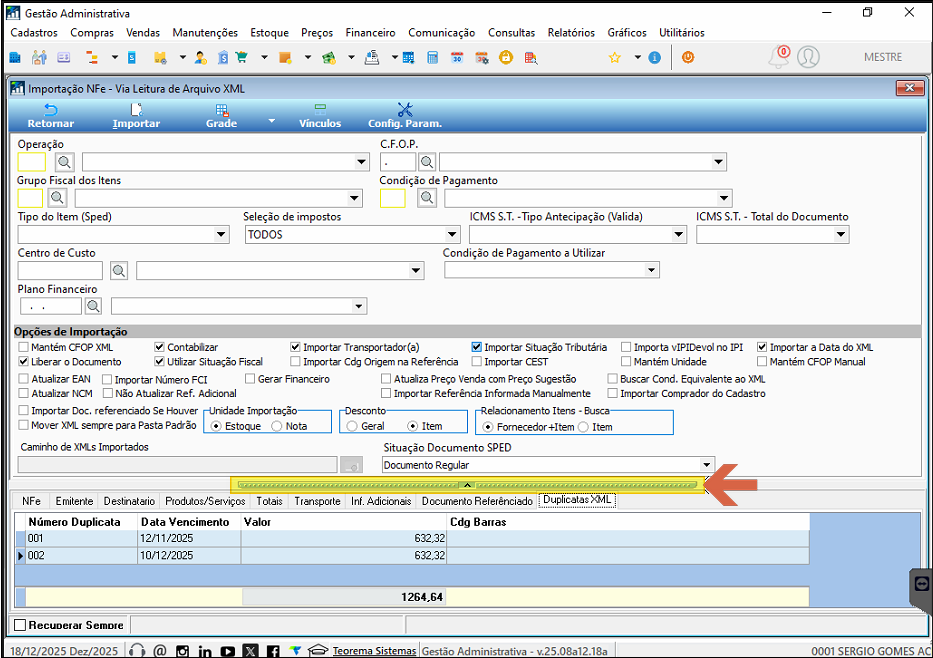Click the notification bell icon
Image resolution: width=933 pixels, height=658 pixels.
[778, 58]
